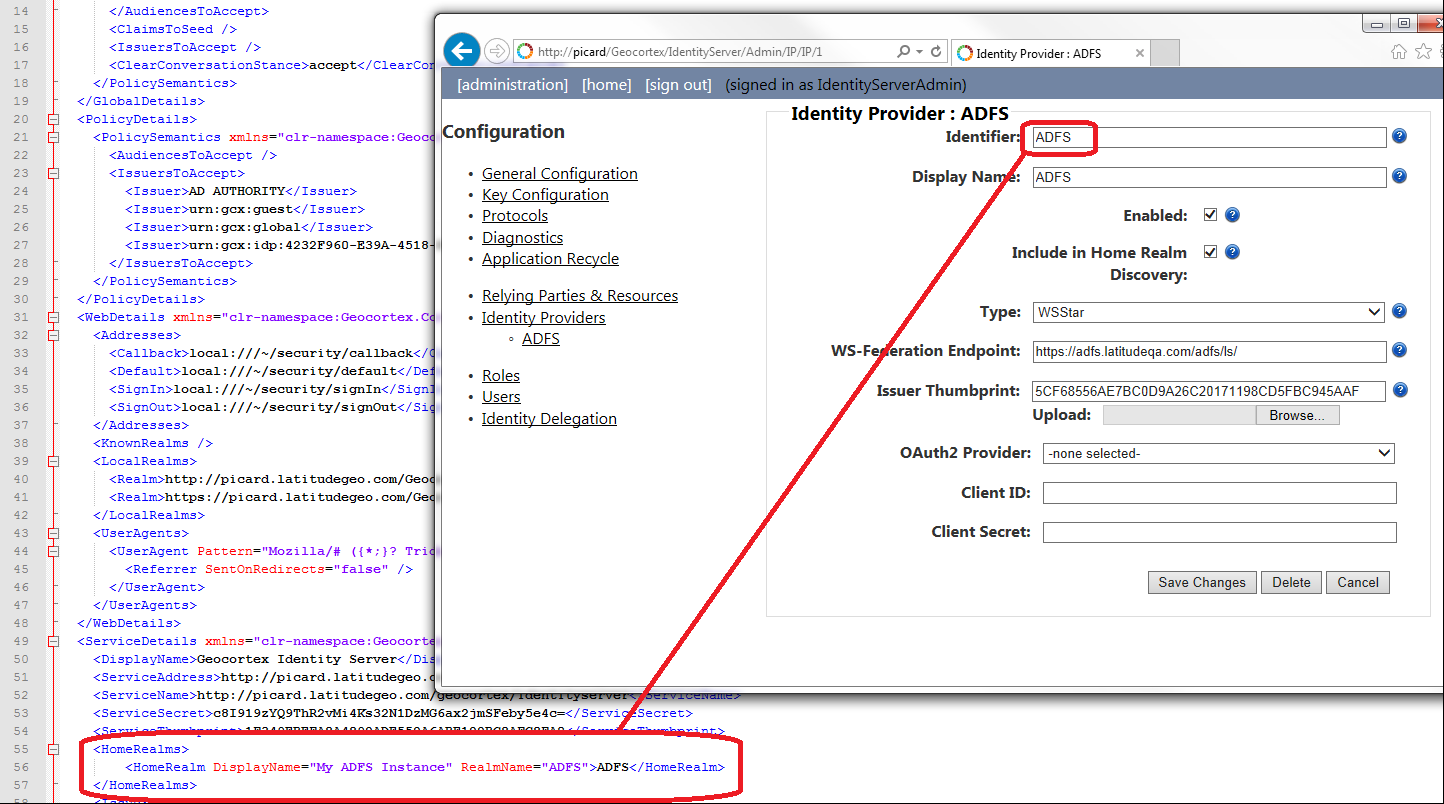Open a new tab next to the ADFS tab

pyautogui.click(x=1166, y=53)
